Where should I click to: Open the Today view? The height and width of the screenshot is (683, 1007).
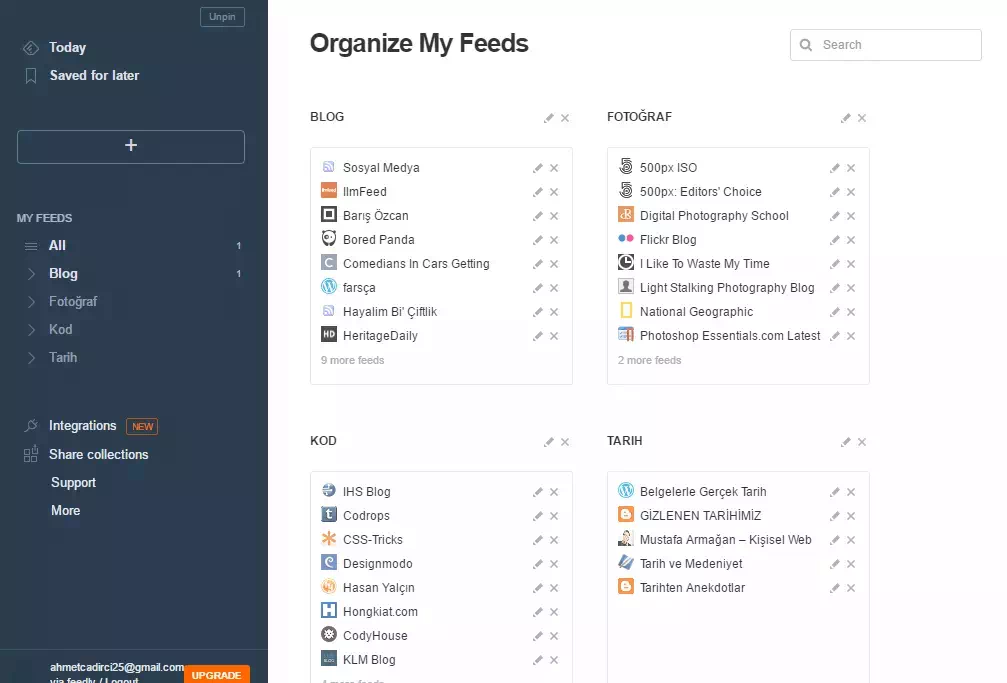(x=67, y=48)
